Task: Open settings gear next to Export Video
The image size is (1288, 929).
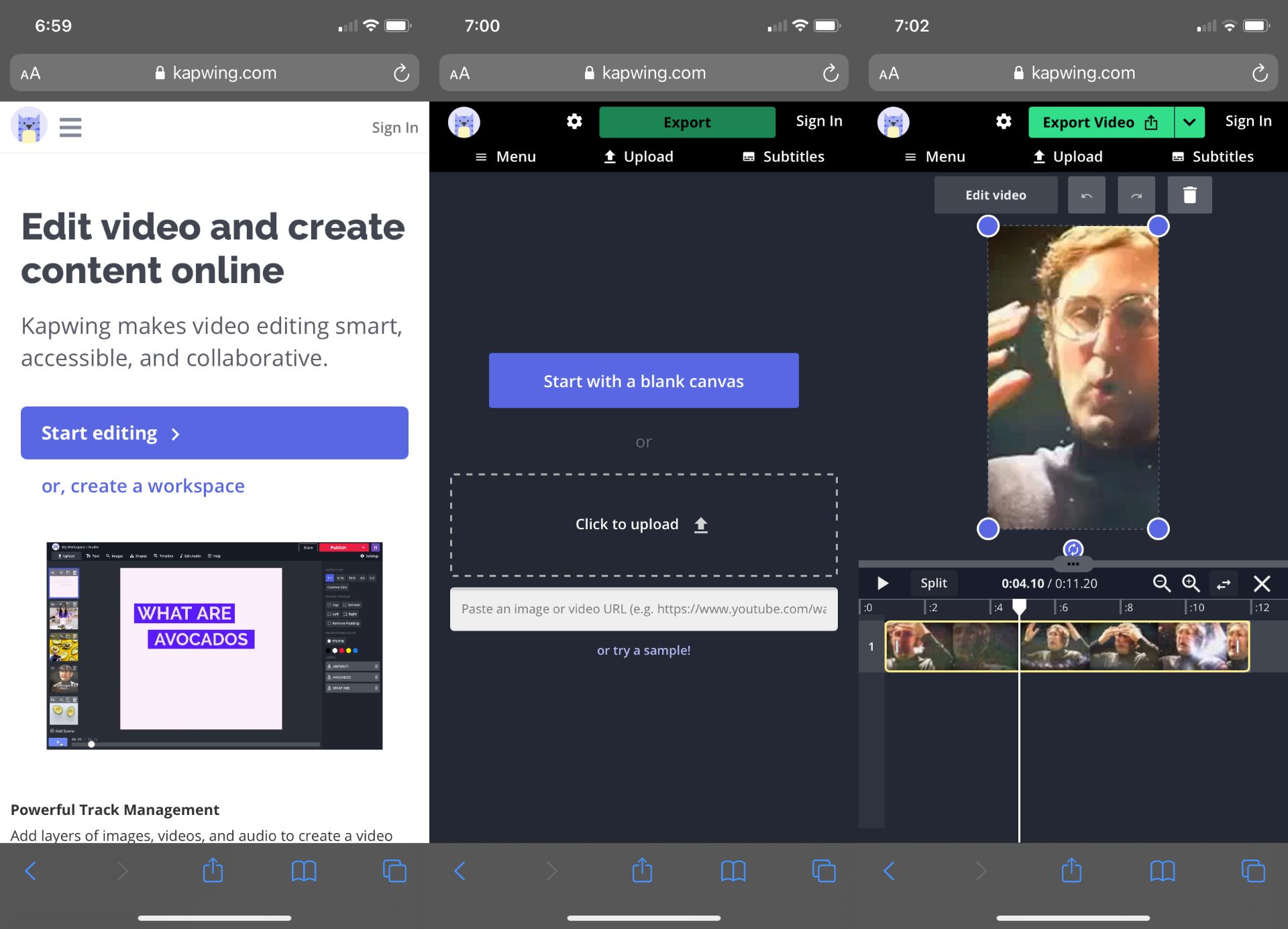Action: point(1004,121)
